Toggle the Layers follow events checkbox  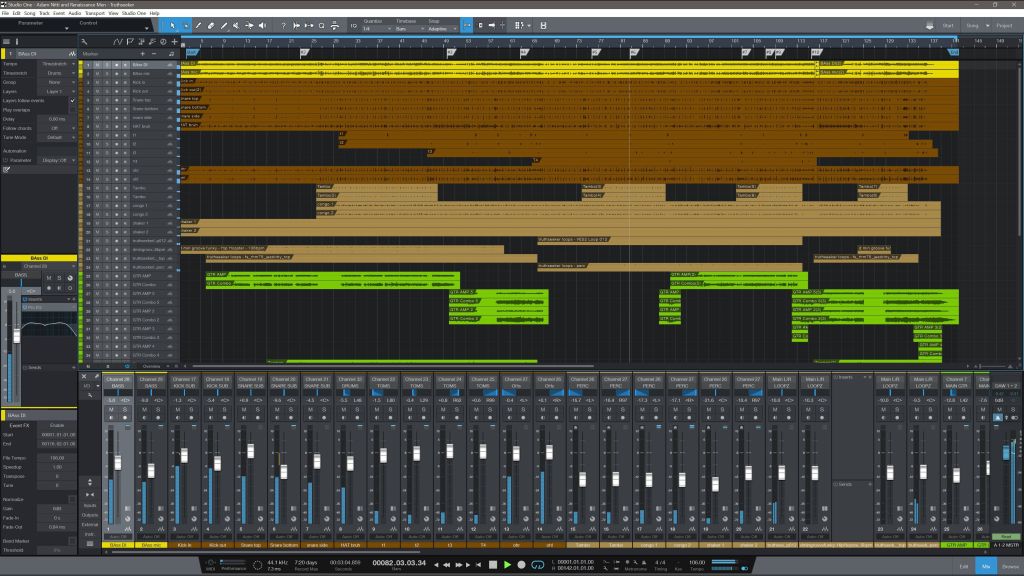(72, 100)
